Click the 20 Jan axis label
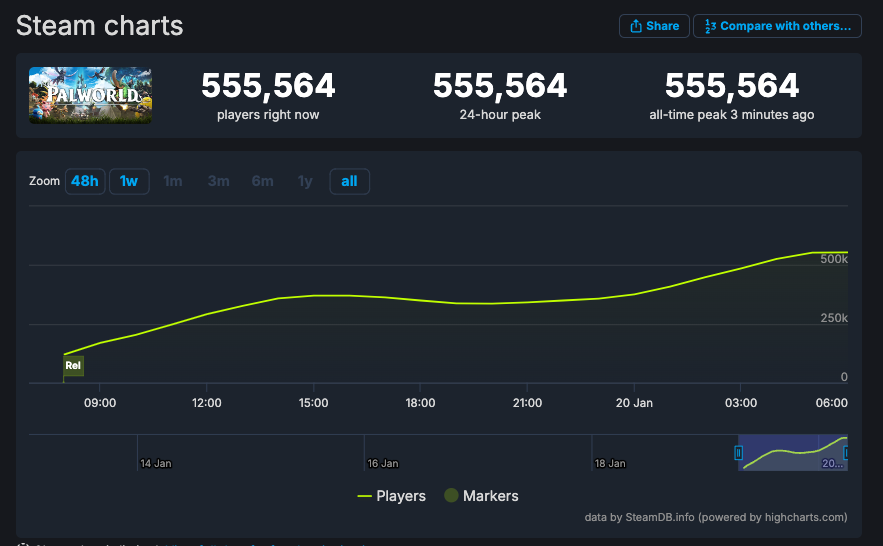Viewport: 883px width, 546px height. click(x=634, y=403)
